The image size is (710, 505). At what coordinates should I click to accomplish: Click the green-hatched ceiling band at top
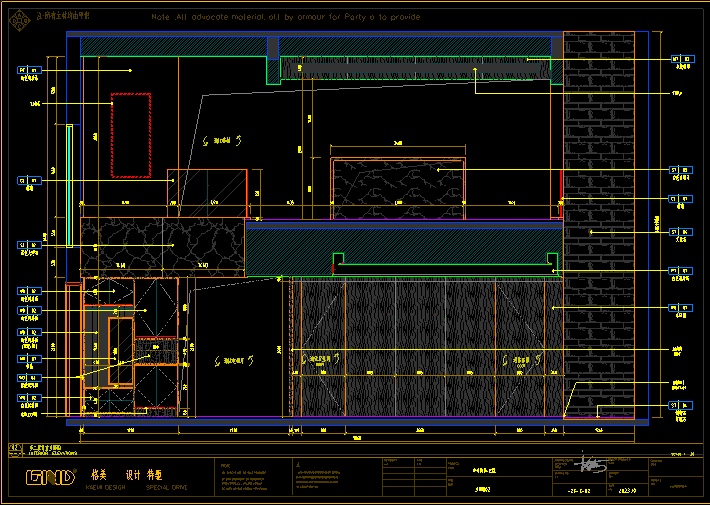tap(170, 46)
